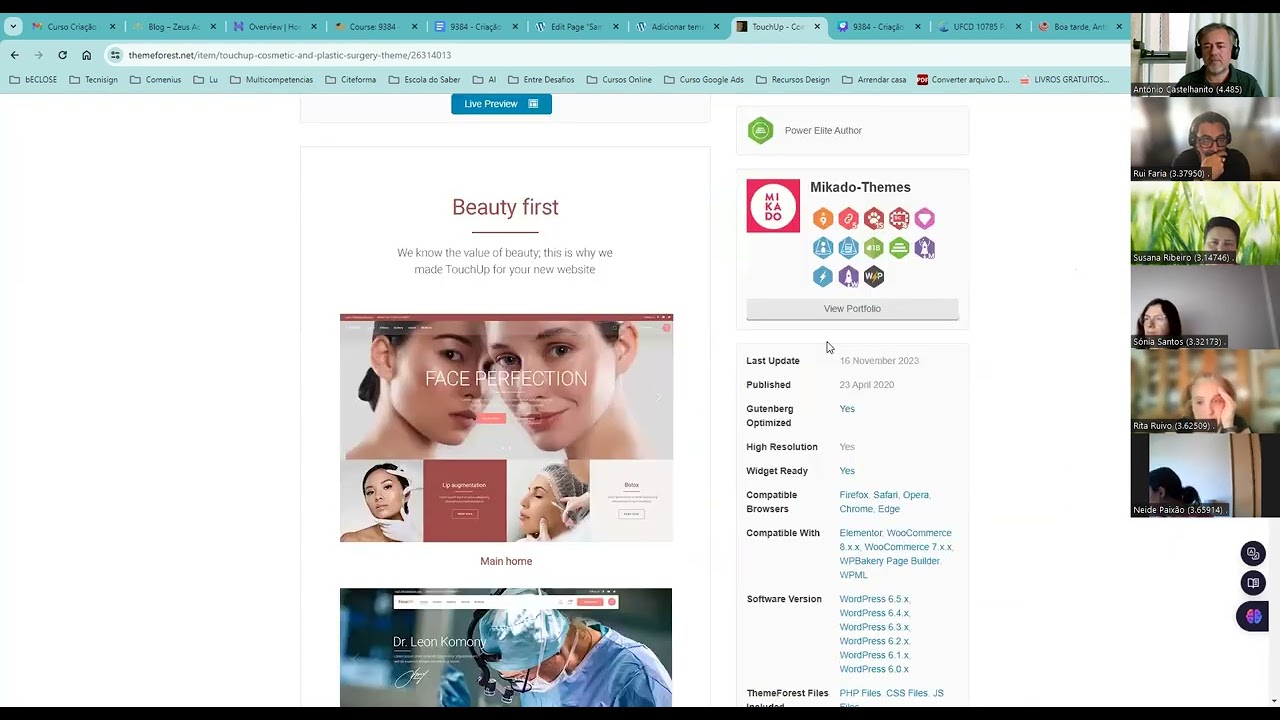Click the Gutenberg Optimized Yes link

(x=847, y=409)
